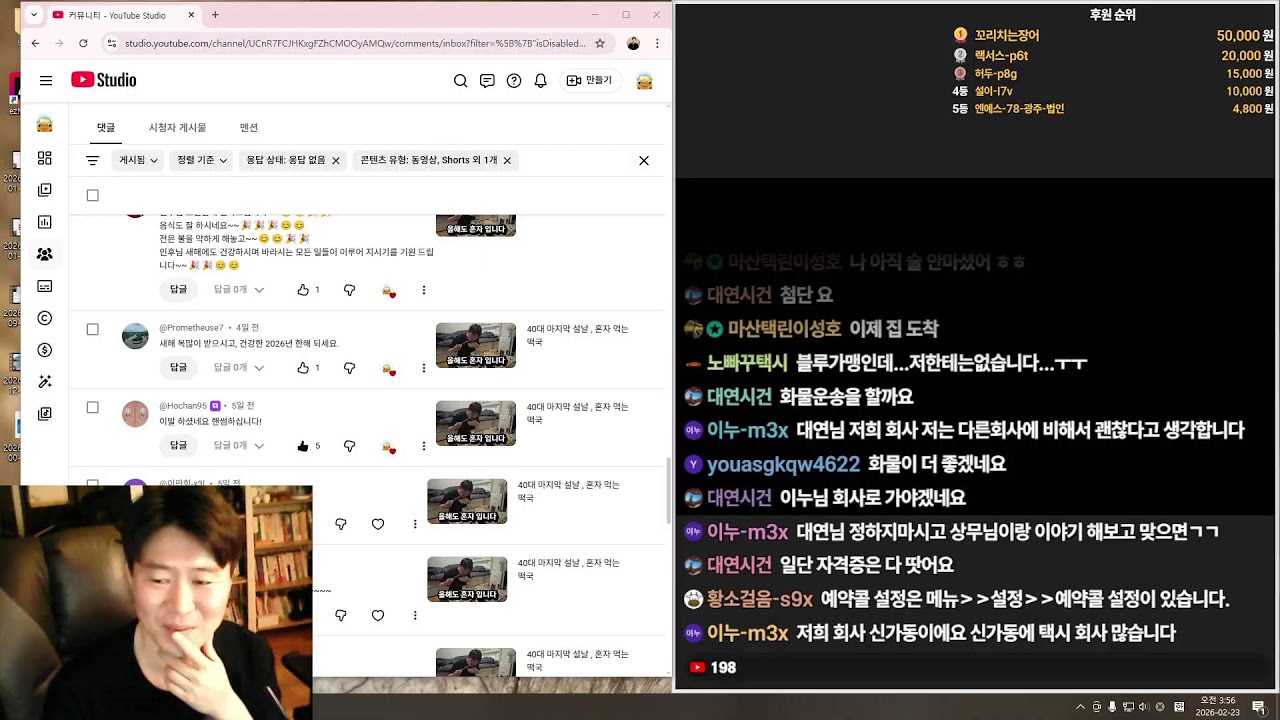Reload the page in Chrome
Screen dimensions: 1280x720
(83, 44)
